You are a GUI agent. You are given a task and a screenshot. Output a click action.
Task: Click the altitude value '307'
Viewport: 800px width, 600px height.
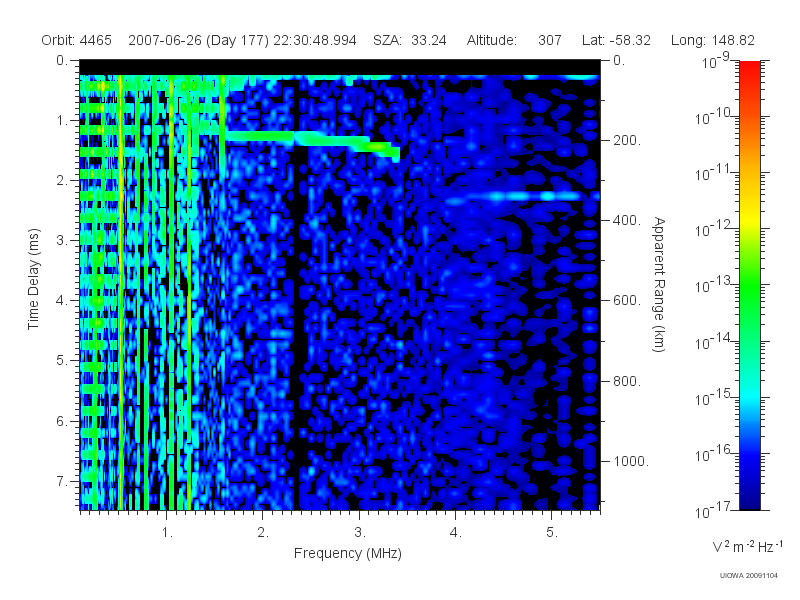coord(549,40)
